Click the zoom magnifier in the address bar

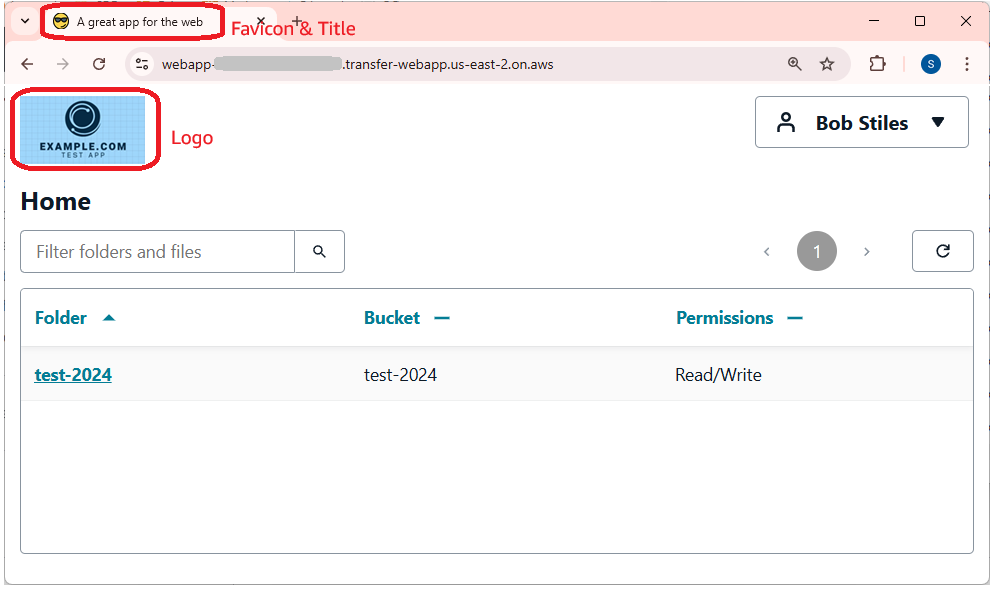794,63
